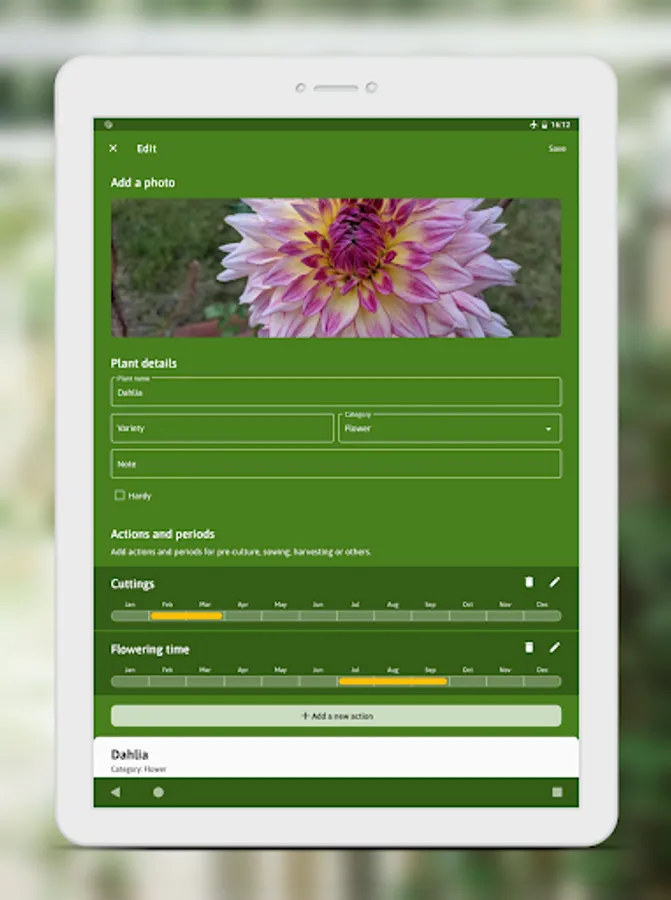Tap the Dahlia card at the bottom
Viewport: 671px width, 900px height.
click(336, 758)
